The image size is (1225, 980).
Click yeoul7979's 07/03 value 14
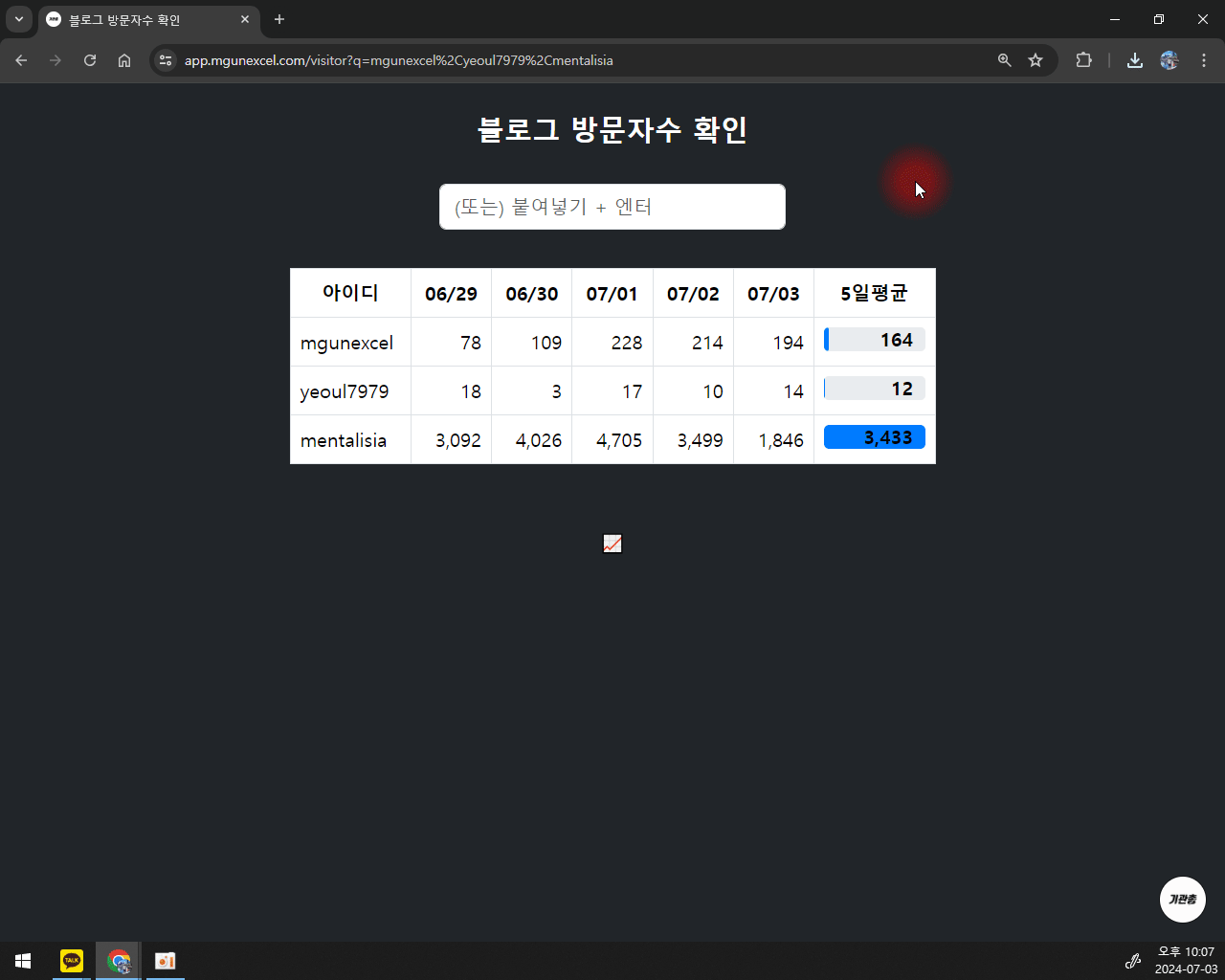(x=793, y=391)
